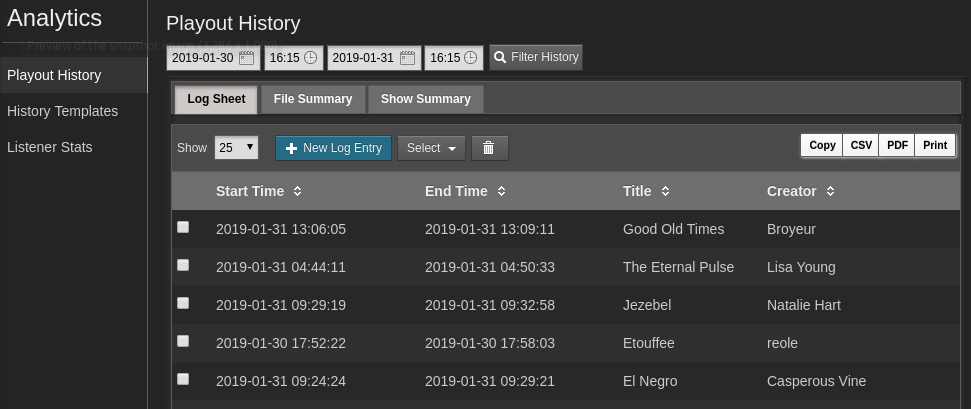Sort by Title column arrows
The image size is (971, 409).
665,191
